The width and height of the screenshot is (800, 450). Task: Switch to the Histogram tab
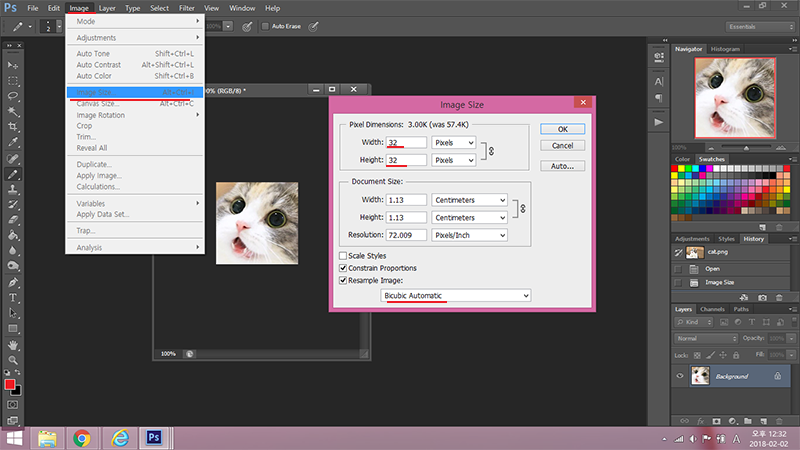(x=725, y=49)
